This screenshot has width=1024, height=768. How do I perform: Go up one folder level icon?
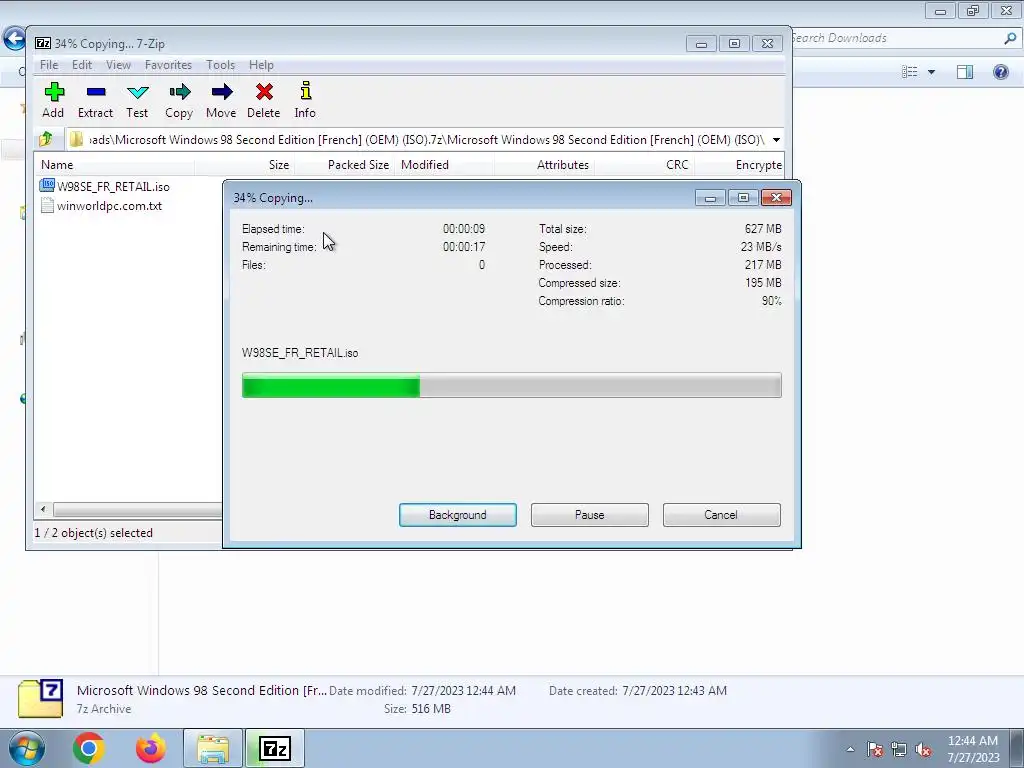46,139
